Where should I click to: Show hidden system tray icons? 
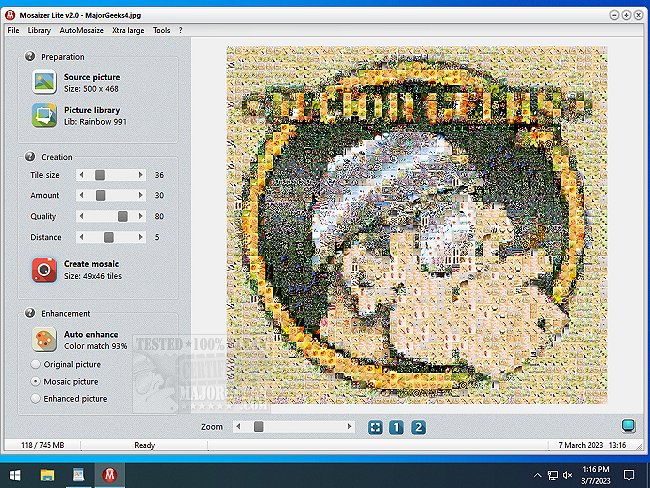(x=537, y=475)
